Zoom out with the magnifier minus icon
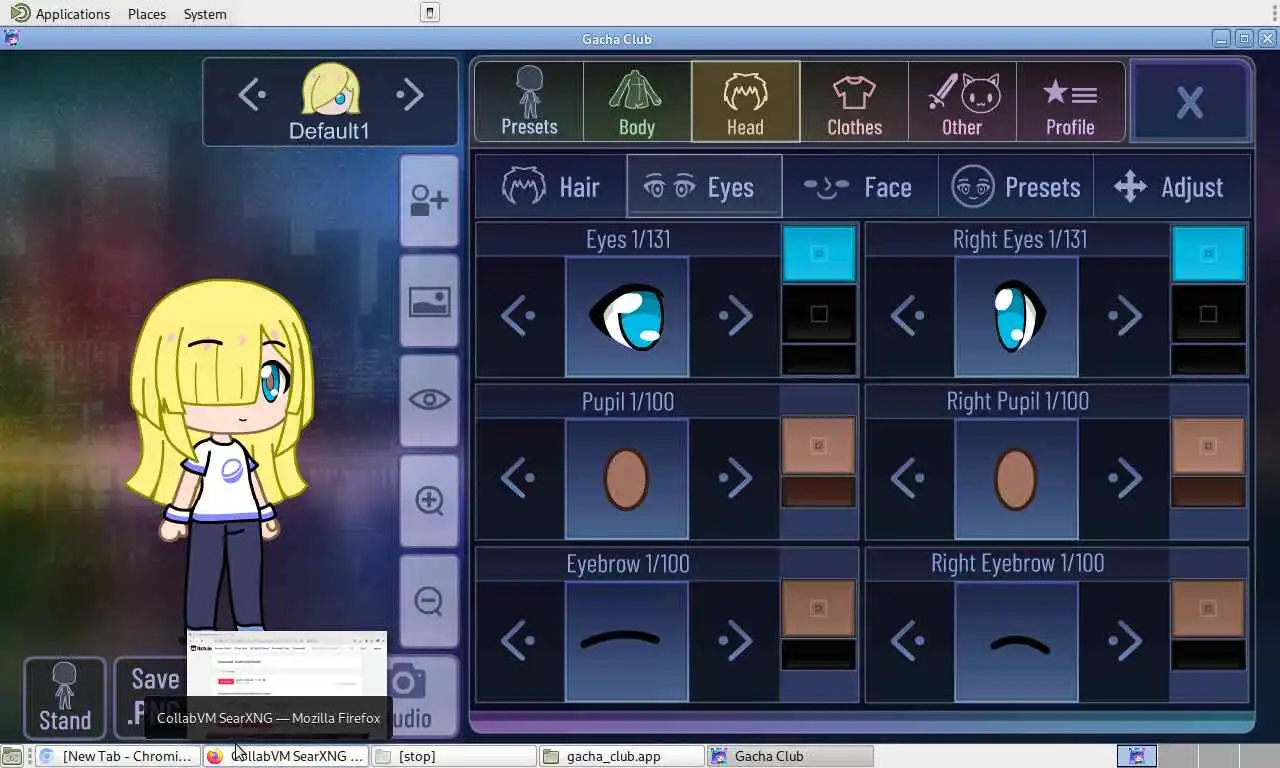Screen dimensions: 1280x768 tap(429, 600)
